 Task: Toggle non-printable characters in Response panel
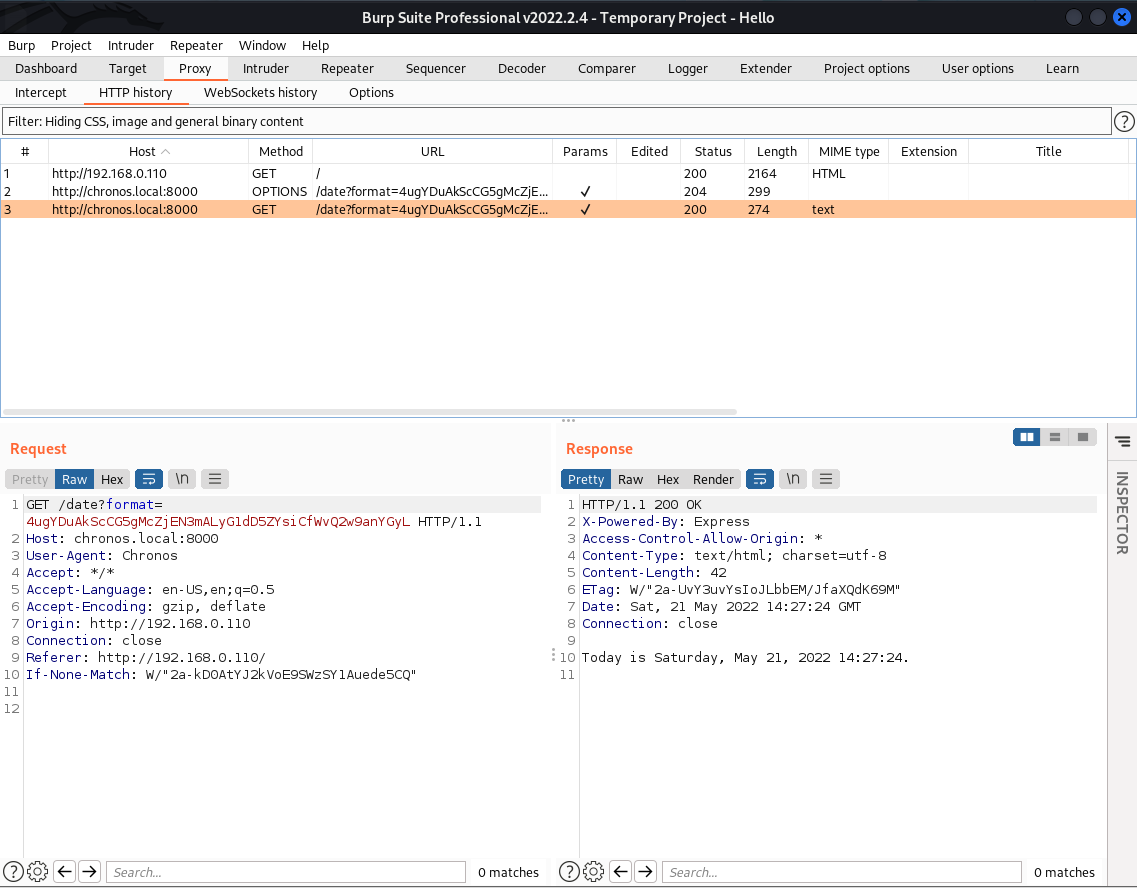tap(793, 479)
